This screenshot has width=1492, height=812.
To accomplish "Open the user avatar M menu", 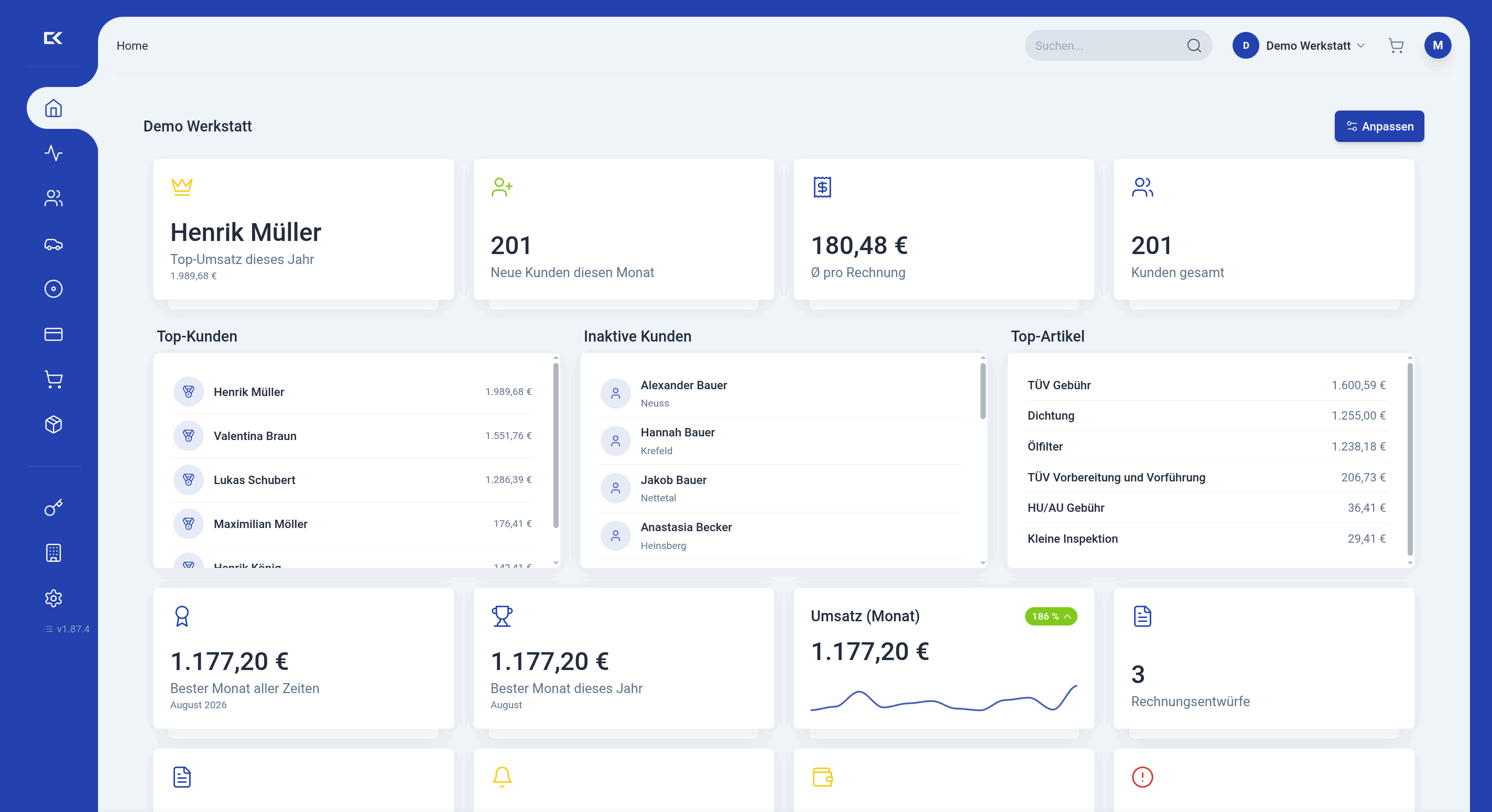I will [1437, 46].
